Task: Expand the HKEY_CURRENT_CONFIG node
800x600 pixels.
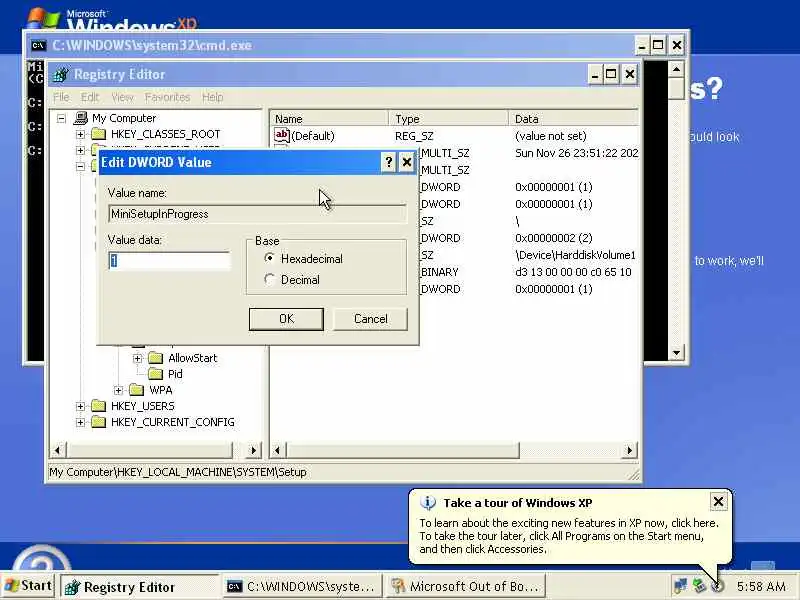Action: 80,422
